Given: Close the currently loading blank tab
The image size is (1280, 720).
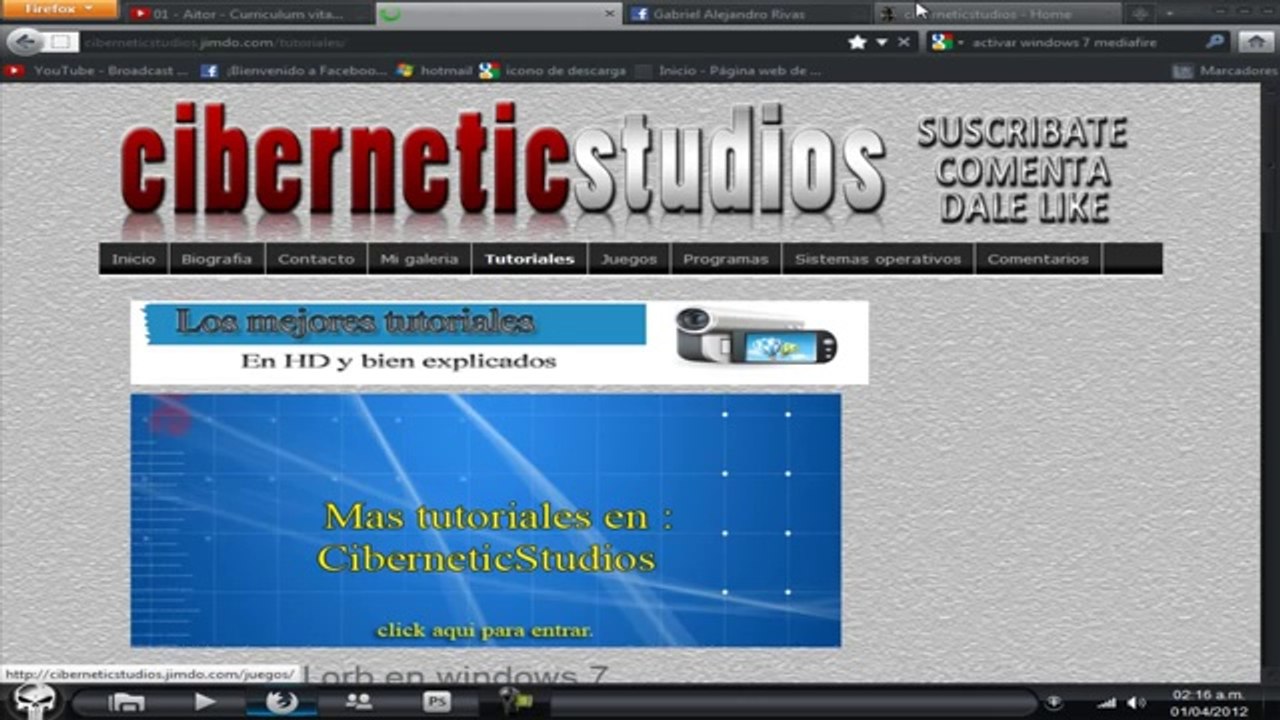Looking at the screenshot, I should click(610, 14).
